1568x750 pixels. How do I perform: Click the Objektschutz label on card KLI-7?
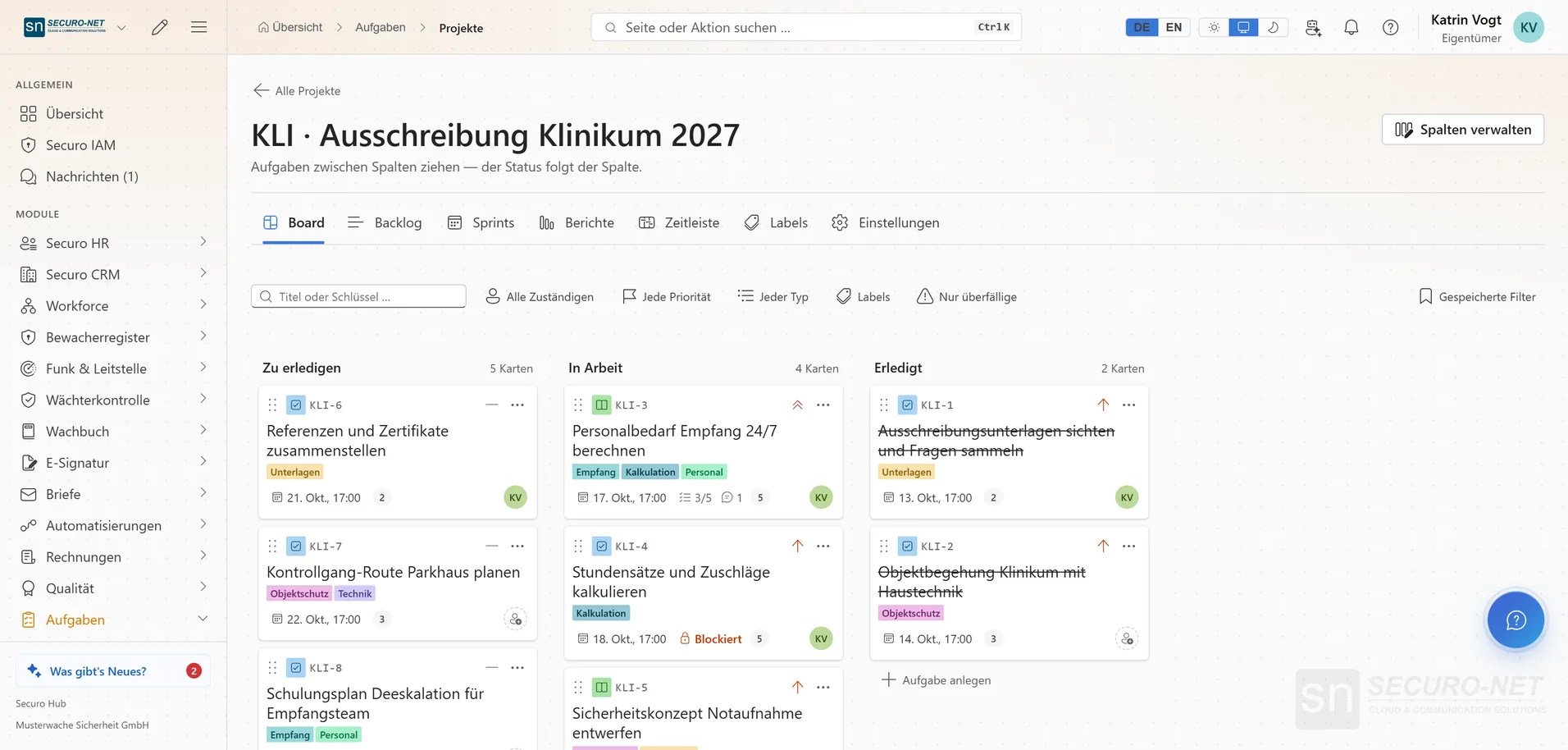tap(299, 593)
